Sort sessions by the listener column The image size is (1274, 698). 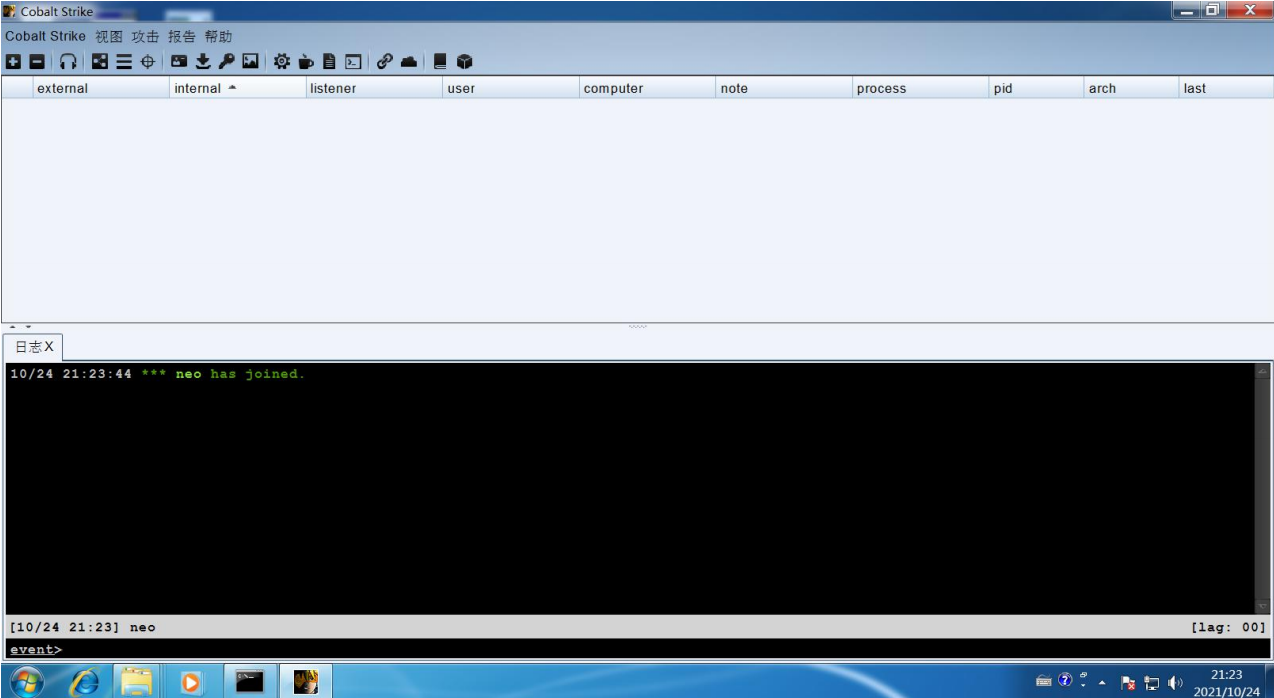click(x=374, y=88)
